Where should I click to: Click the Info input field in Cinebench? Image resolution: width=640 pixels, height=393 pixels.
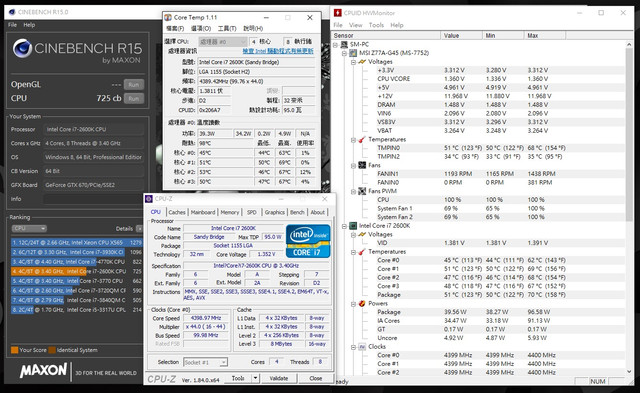point(94,199)
